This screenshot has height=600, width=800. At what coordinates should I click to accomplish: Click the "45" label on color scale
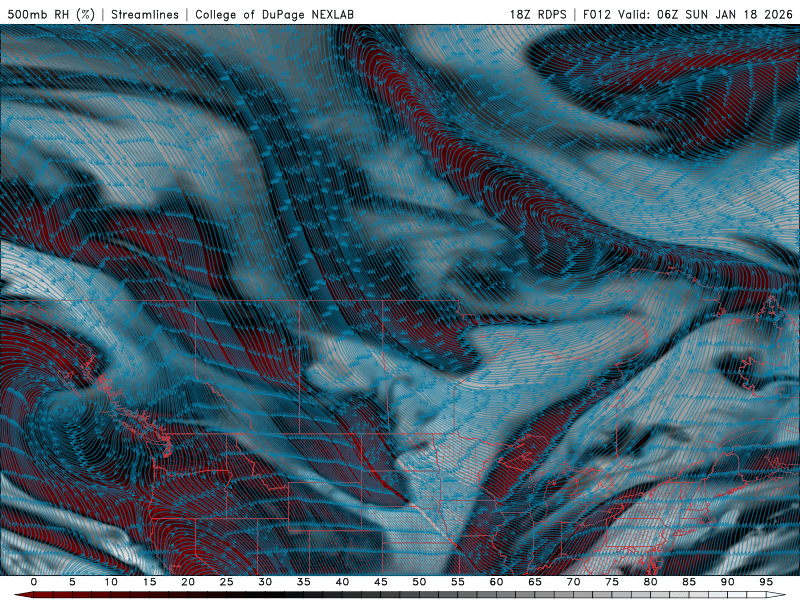(x=381, y=582)
